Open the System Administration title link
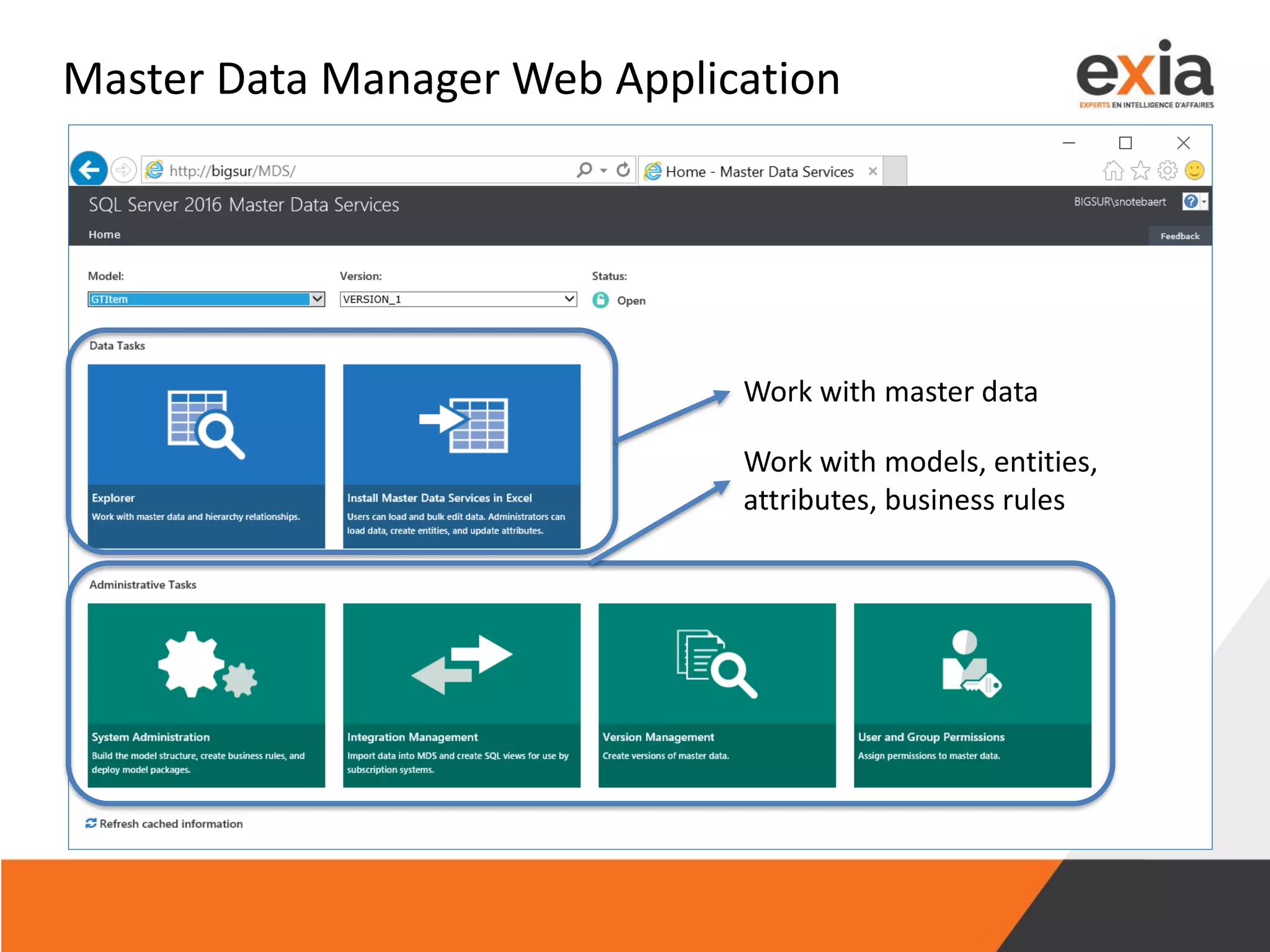This screenshot has height=952, width=1270. [x=151, y=738]
